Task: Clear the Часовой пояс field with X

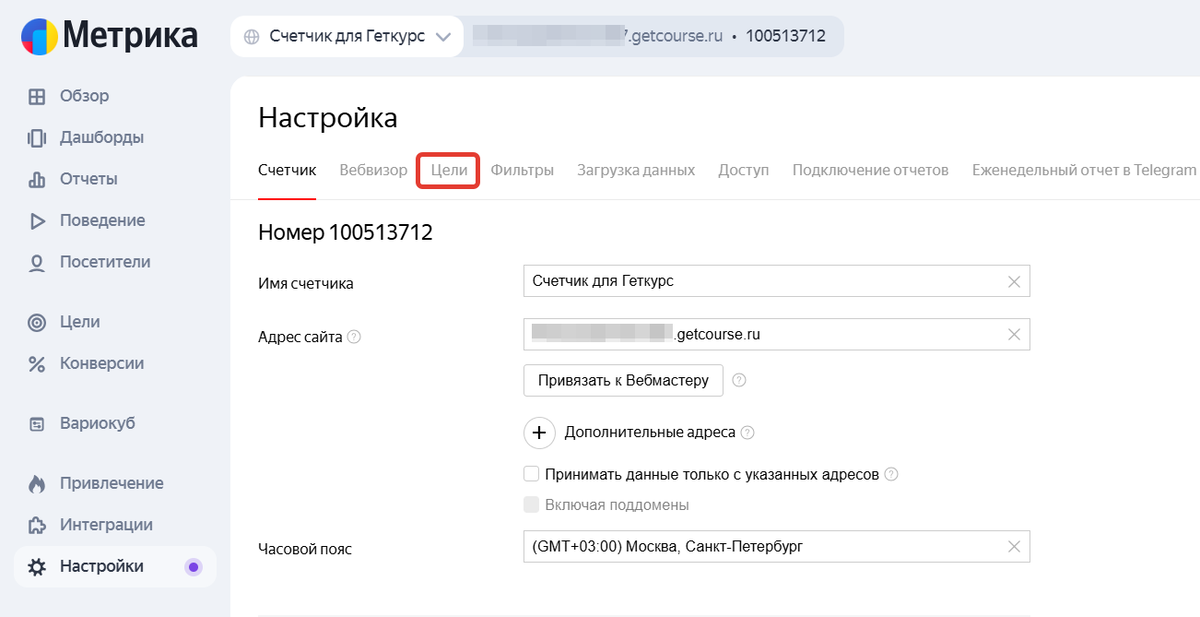Action: click(x=1014, y=547)
